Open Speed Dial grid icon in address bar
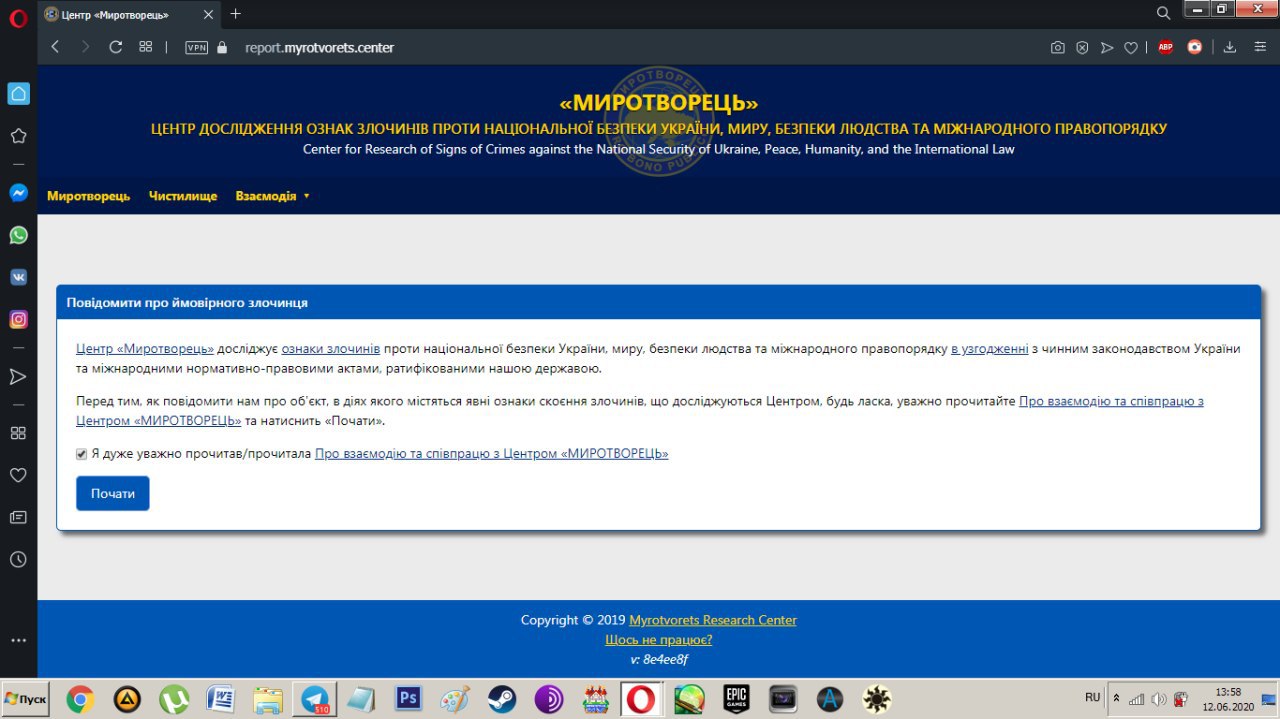1280x719 pixels. tap(145, 47)
